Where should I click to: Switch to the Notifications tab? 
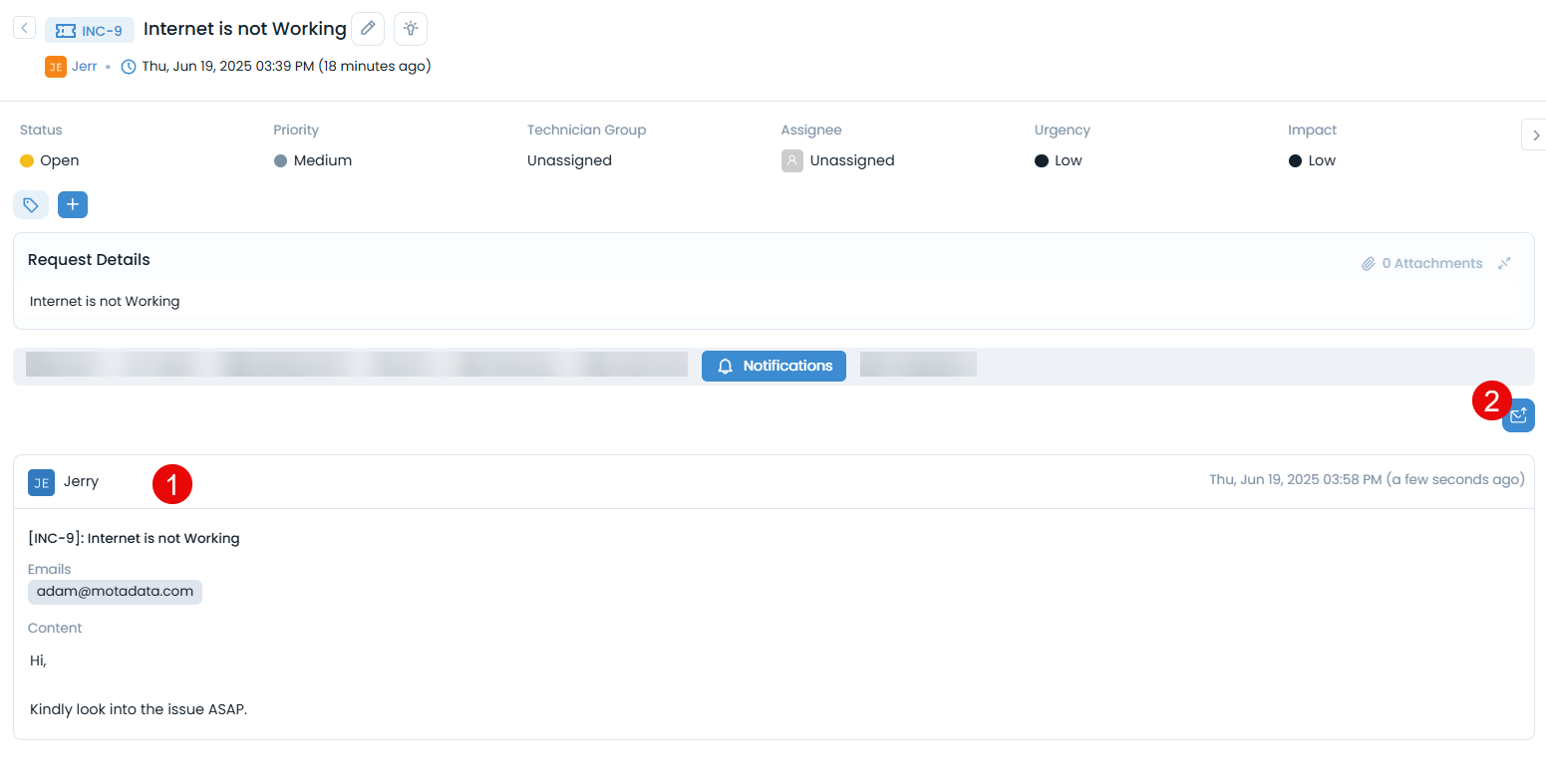click(x=773, y=366)
